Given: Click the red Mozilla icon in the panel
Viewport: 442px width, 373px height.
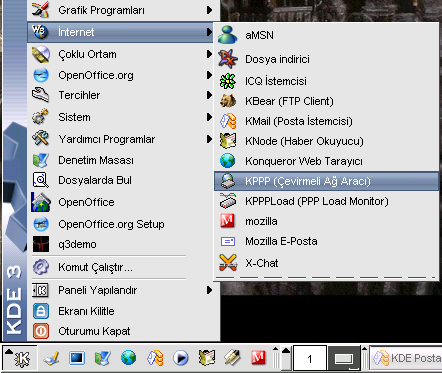Looking at the screenshot, I should coord(258,358).
